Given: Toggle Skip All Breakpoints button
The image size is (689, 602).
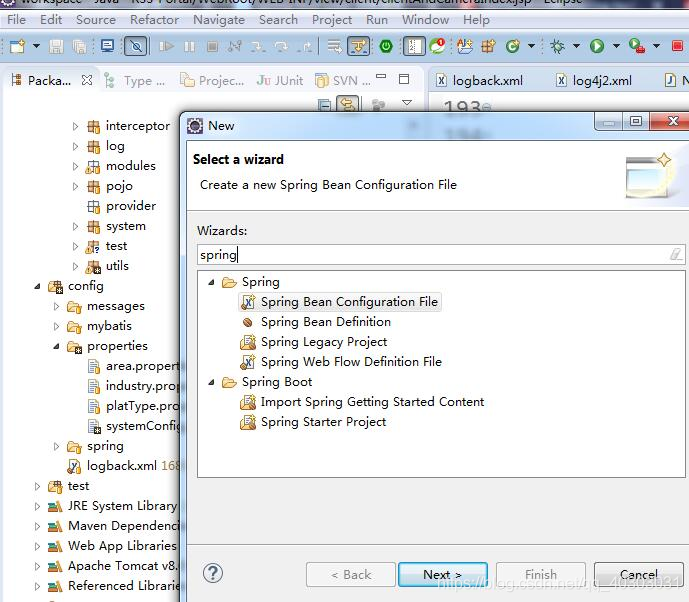Looking at the screenshot, I should pos(135,46).
